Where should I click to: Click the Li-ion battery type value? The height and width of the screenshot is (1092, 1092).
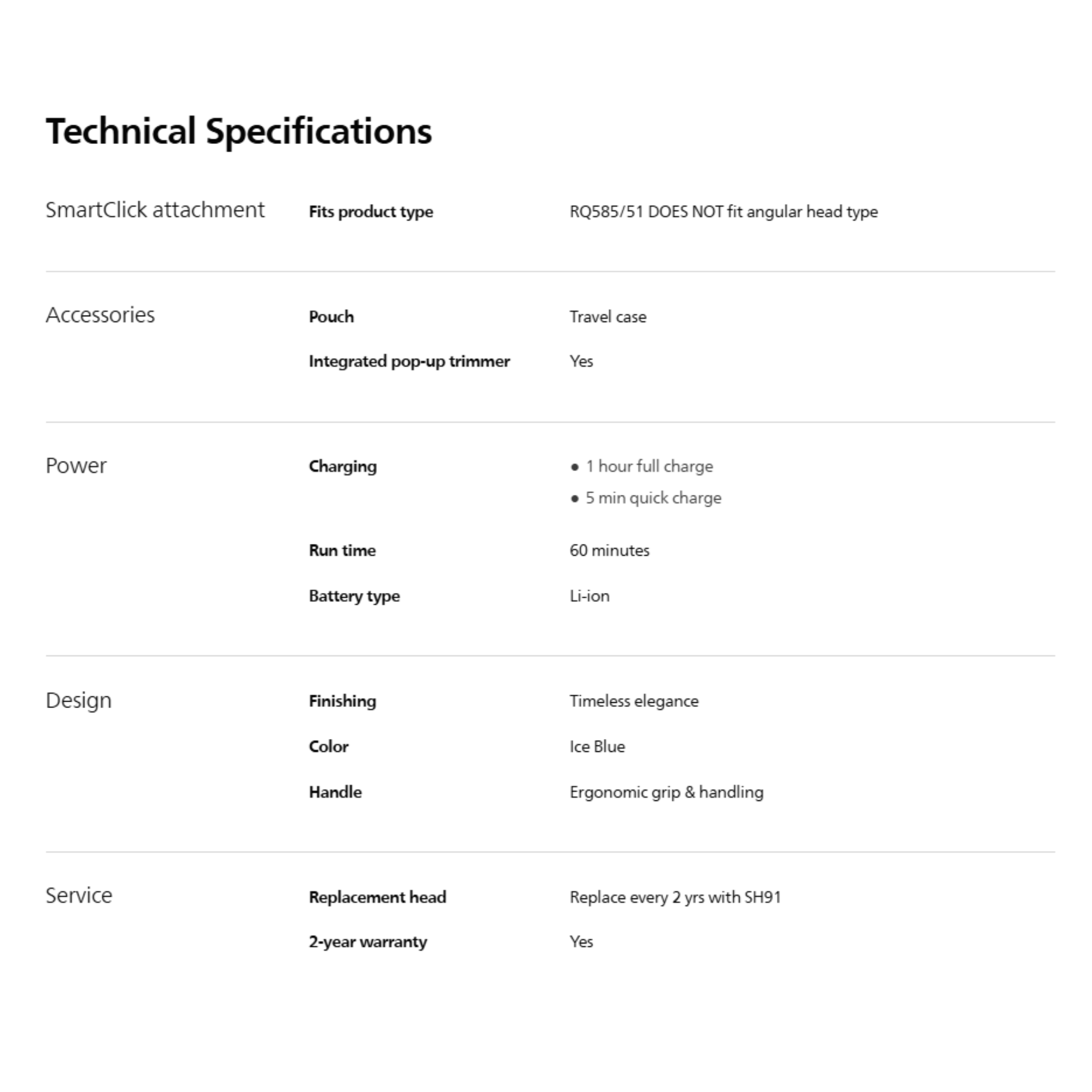(x=590, y=596)
